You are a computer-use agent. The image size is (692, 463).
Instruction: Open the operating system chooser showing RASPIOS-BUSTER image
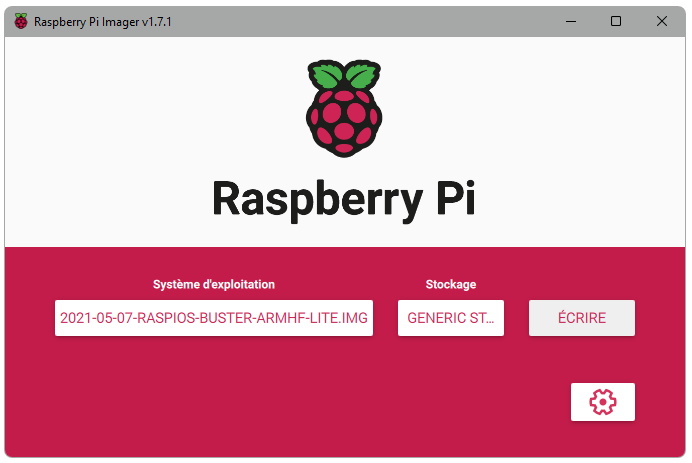tap(214, 318)
